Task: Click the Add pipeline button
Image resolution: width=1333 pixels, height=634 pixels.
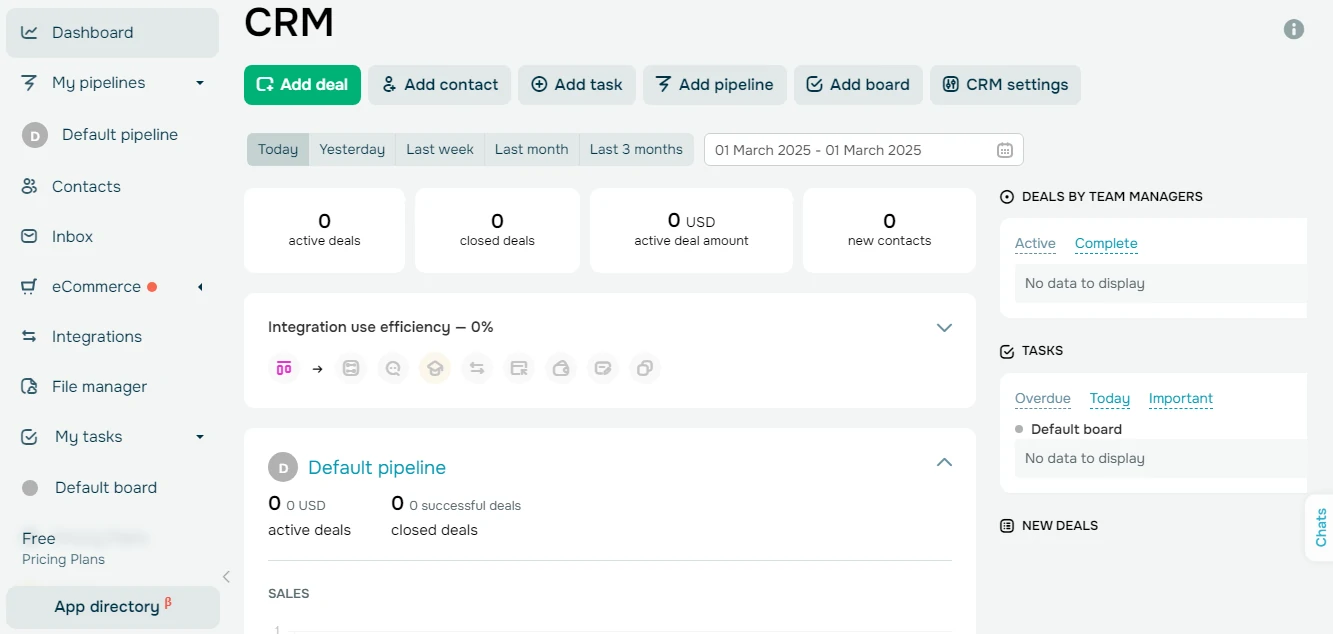Action: 715,85
